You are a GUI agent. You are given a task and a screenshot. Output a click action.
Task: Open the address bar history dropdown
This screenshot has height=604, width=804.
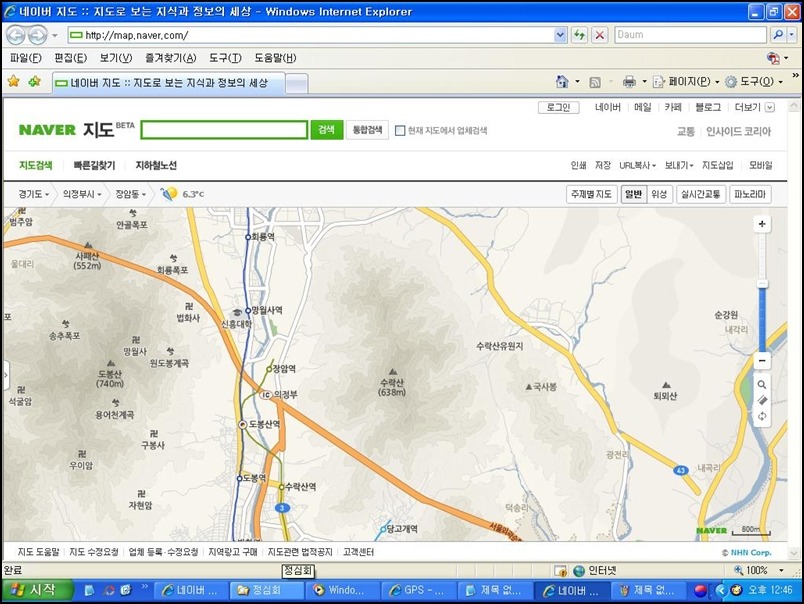point(560,35)
